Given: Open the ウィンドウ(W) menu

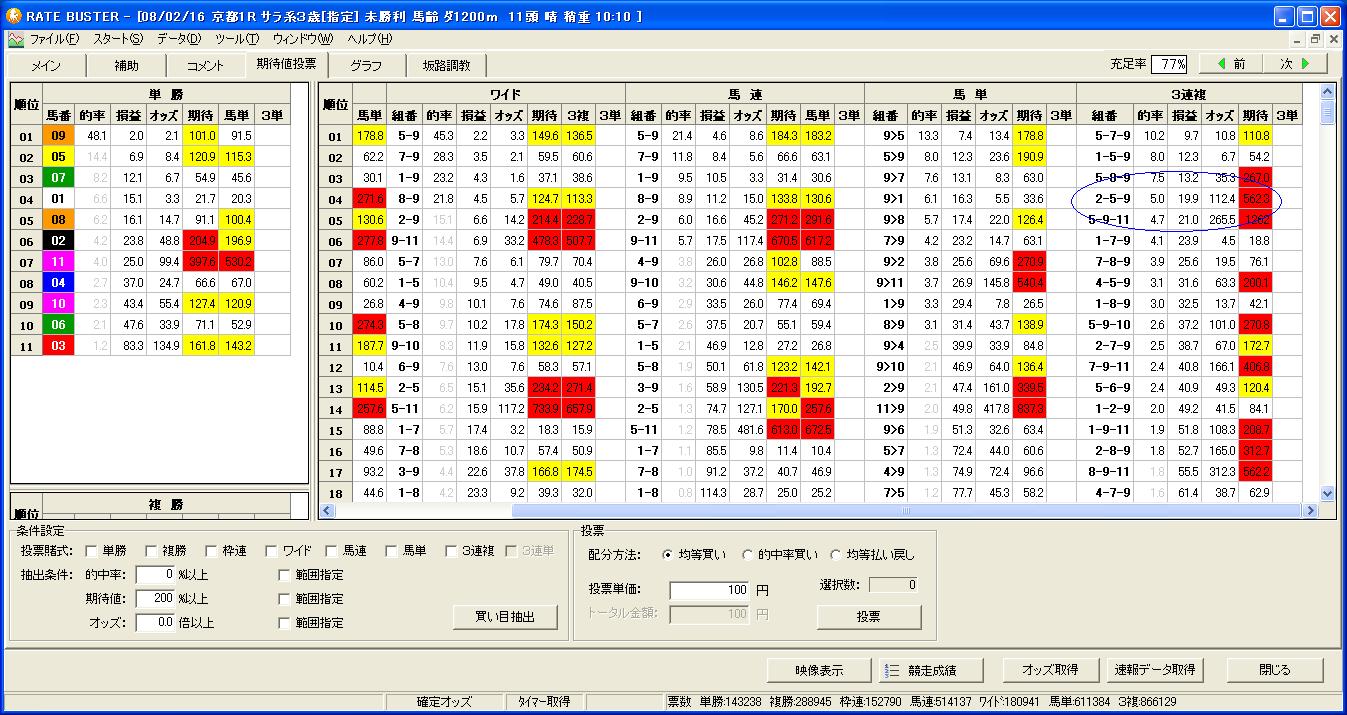Looking at the screenshot, I should tap(303, 39).
